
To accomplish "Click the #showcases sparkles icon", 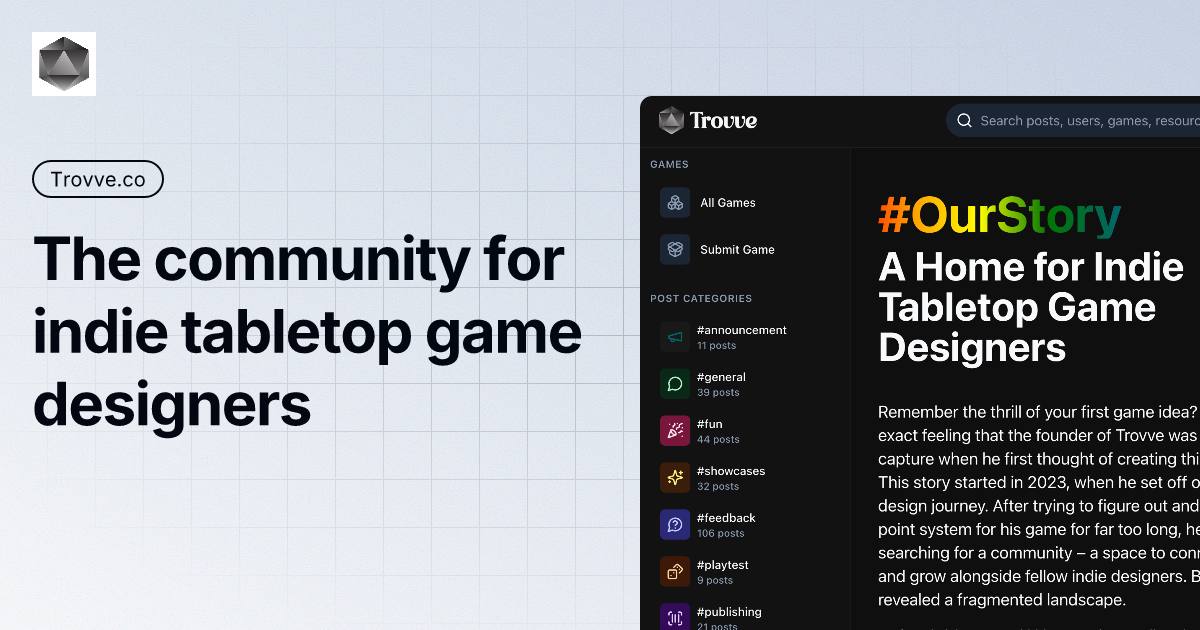I will tap(675, 477).
